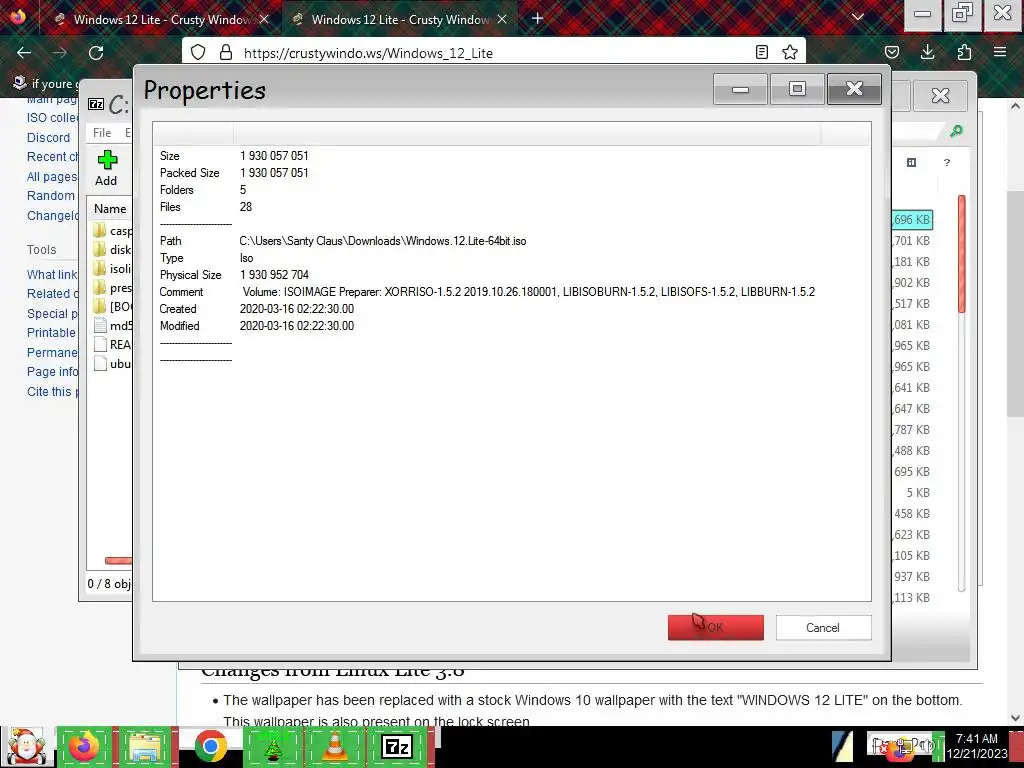Open Firefox application hamburger menu

(999, 52)
